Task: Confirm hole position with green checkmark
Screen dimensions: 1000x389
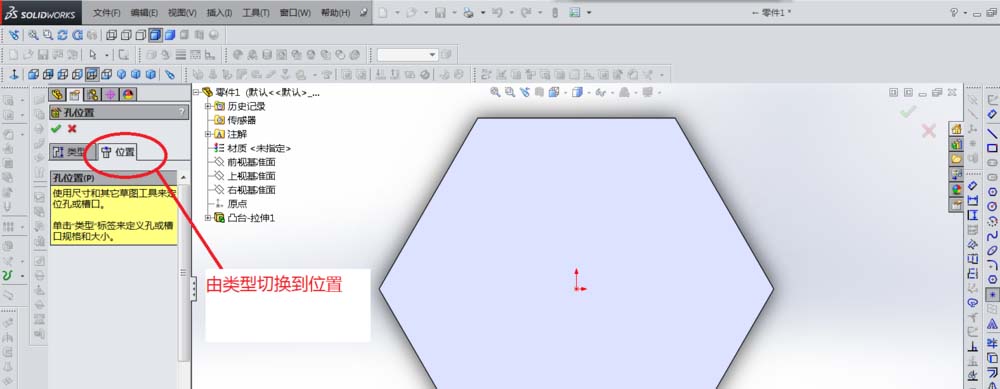Action: (x=56, y=129)
